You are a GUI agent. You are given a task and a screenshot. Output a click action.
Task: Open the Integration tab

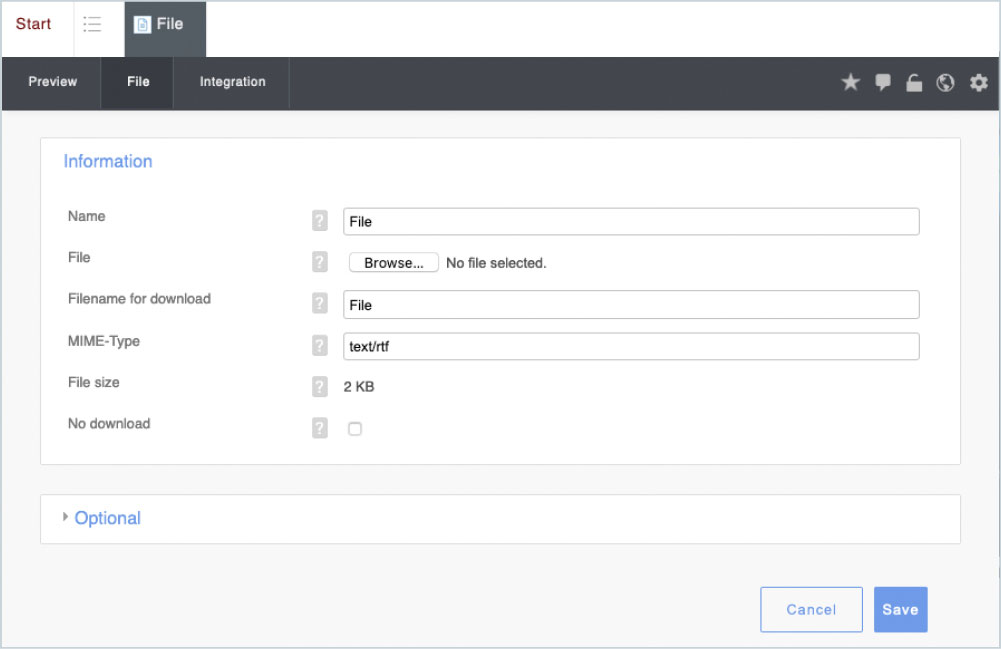232,82
